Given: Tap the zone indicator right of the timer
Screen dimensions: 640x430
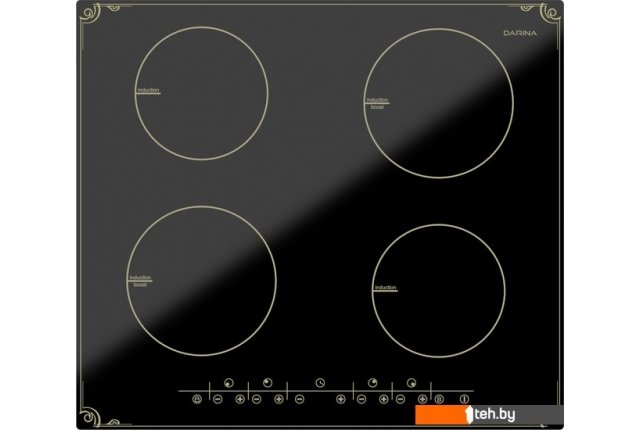Looking at the screenshot, I should pyautogui.click(x=373, y=382).
